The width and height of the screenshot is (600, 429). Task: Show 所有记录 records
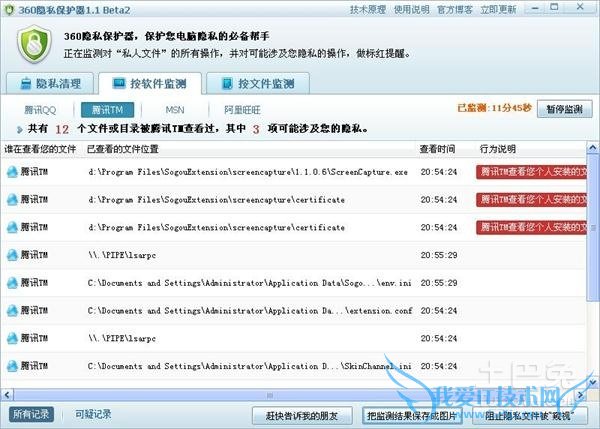pos(31,414)
